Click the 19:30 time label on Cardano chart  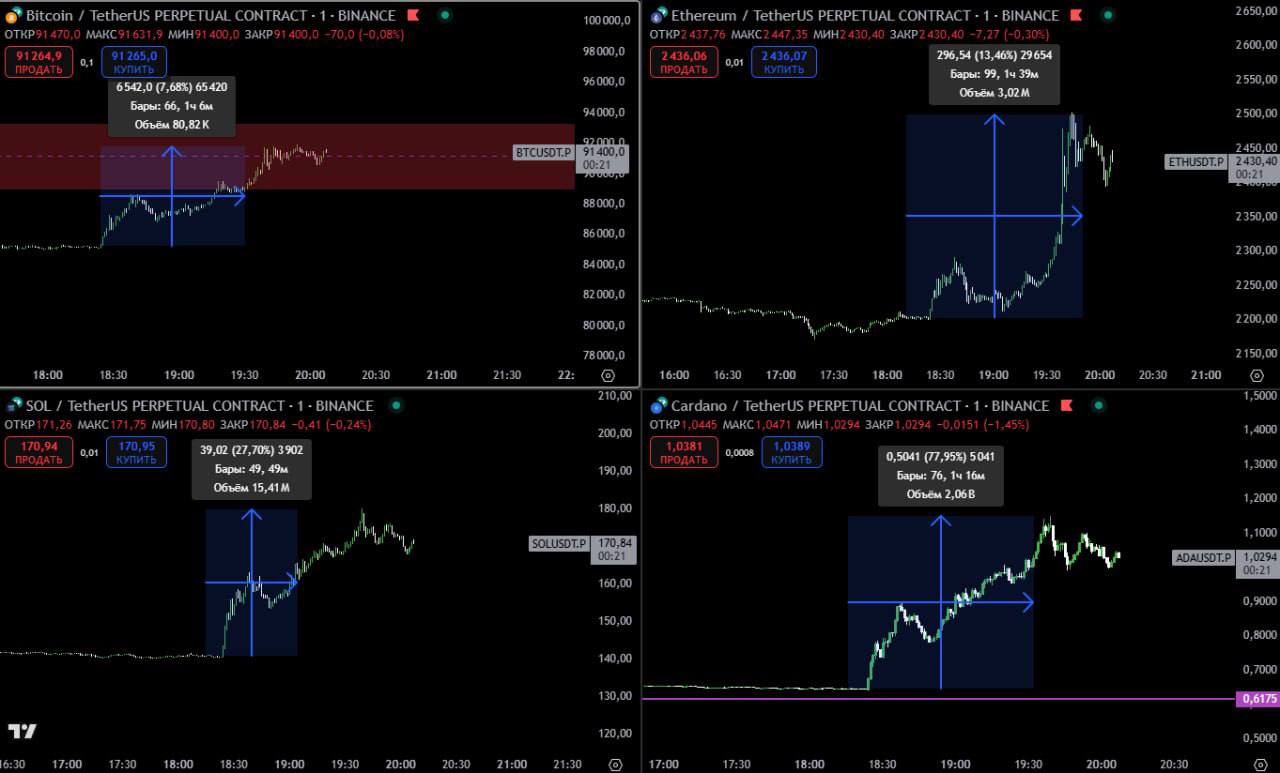(1029, 764)
